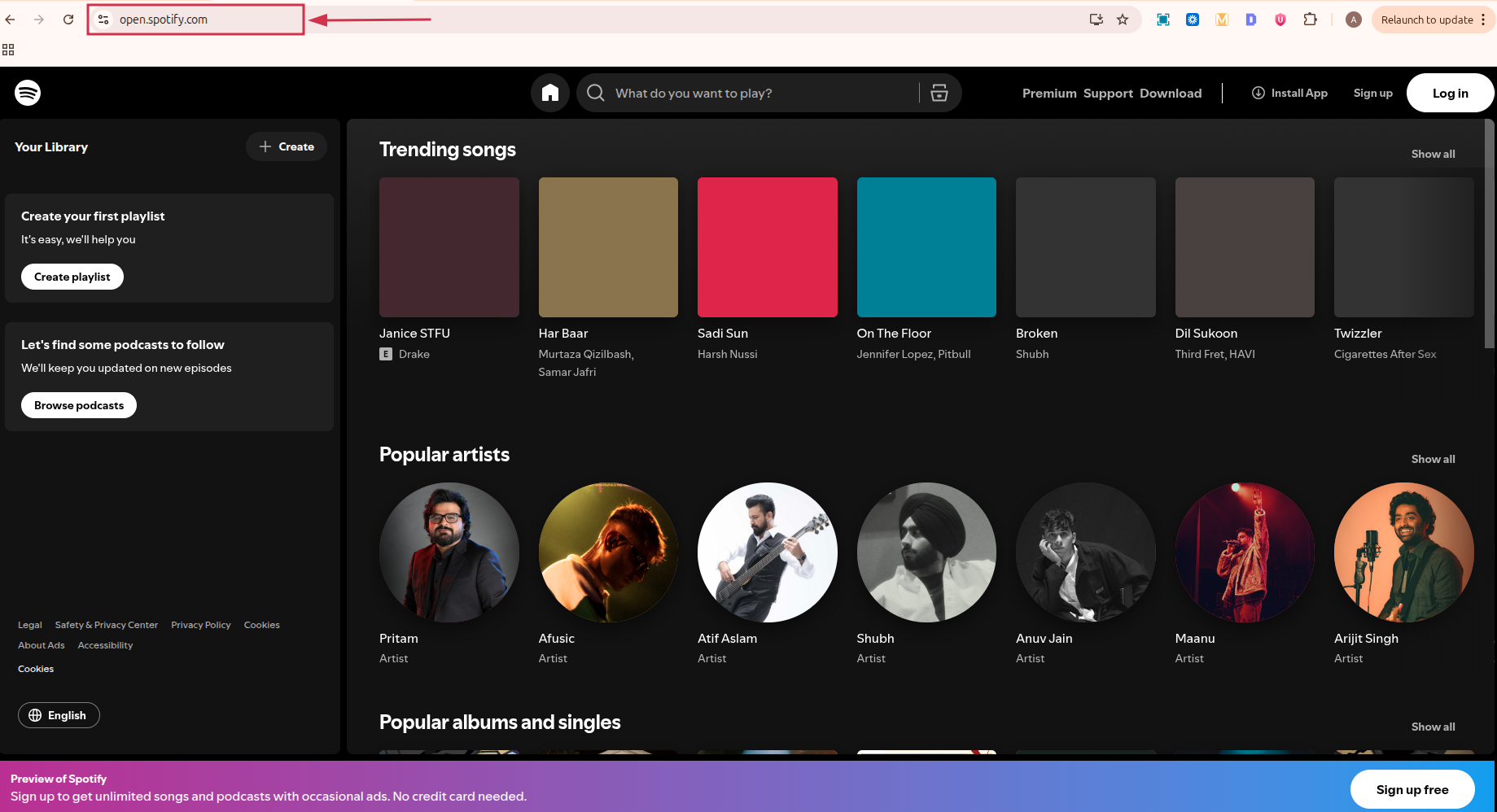Open Download in top navigation
This screenshot has height=812, width=1497.
pos(1171,93)
